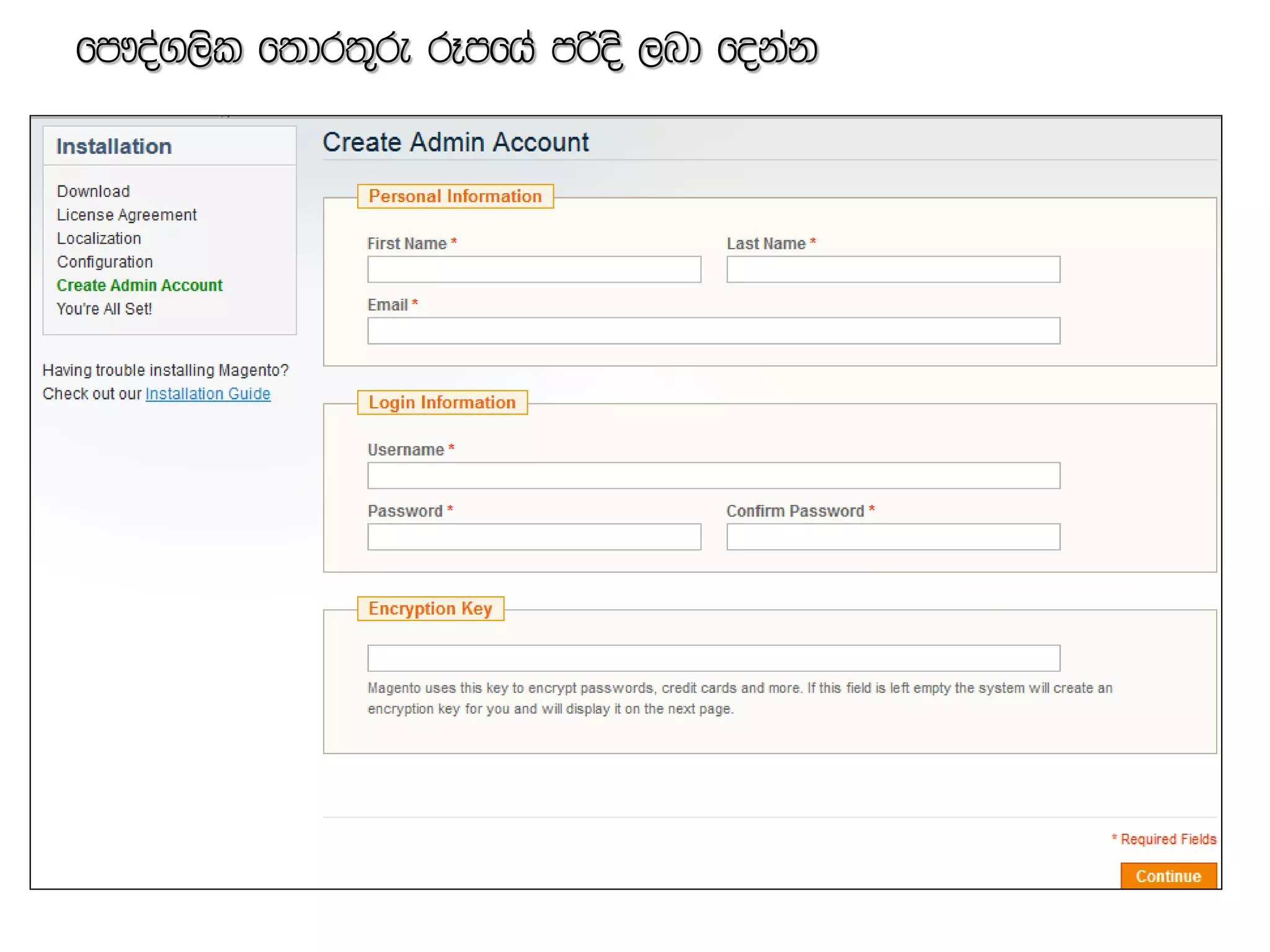Select the Configuration step
Image resolution: width=1270 pixels, height=952 pixels.
(x=105, y=262)
